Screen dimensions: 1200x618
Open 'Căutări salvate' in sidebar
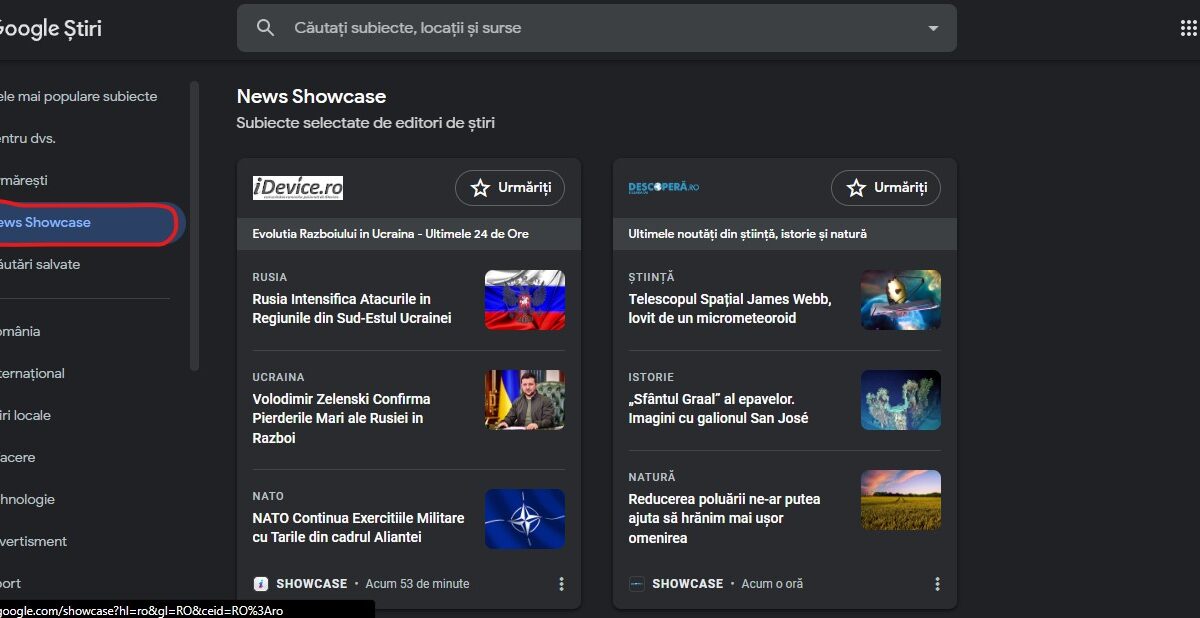click(40, 265)
